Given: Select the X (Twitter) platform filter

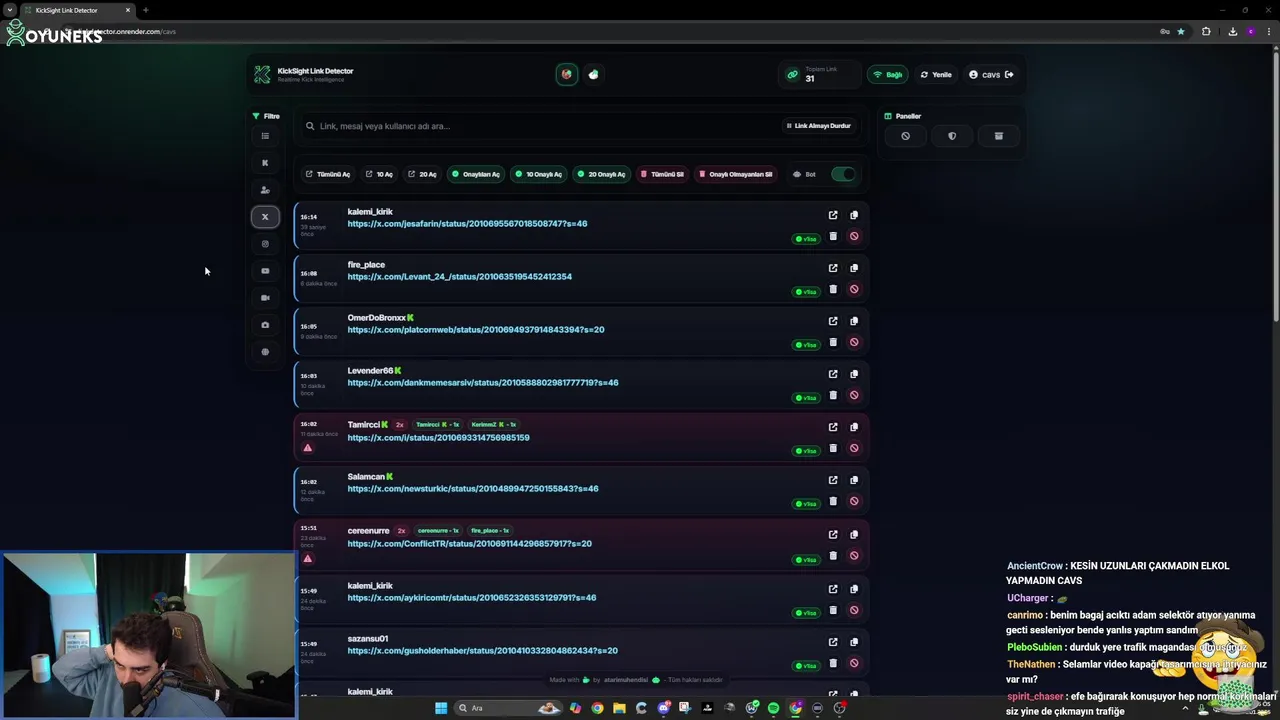Looking at the screenshot, I should click(265, 216).
